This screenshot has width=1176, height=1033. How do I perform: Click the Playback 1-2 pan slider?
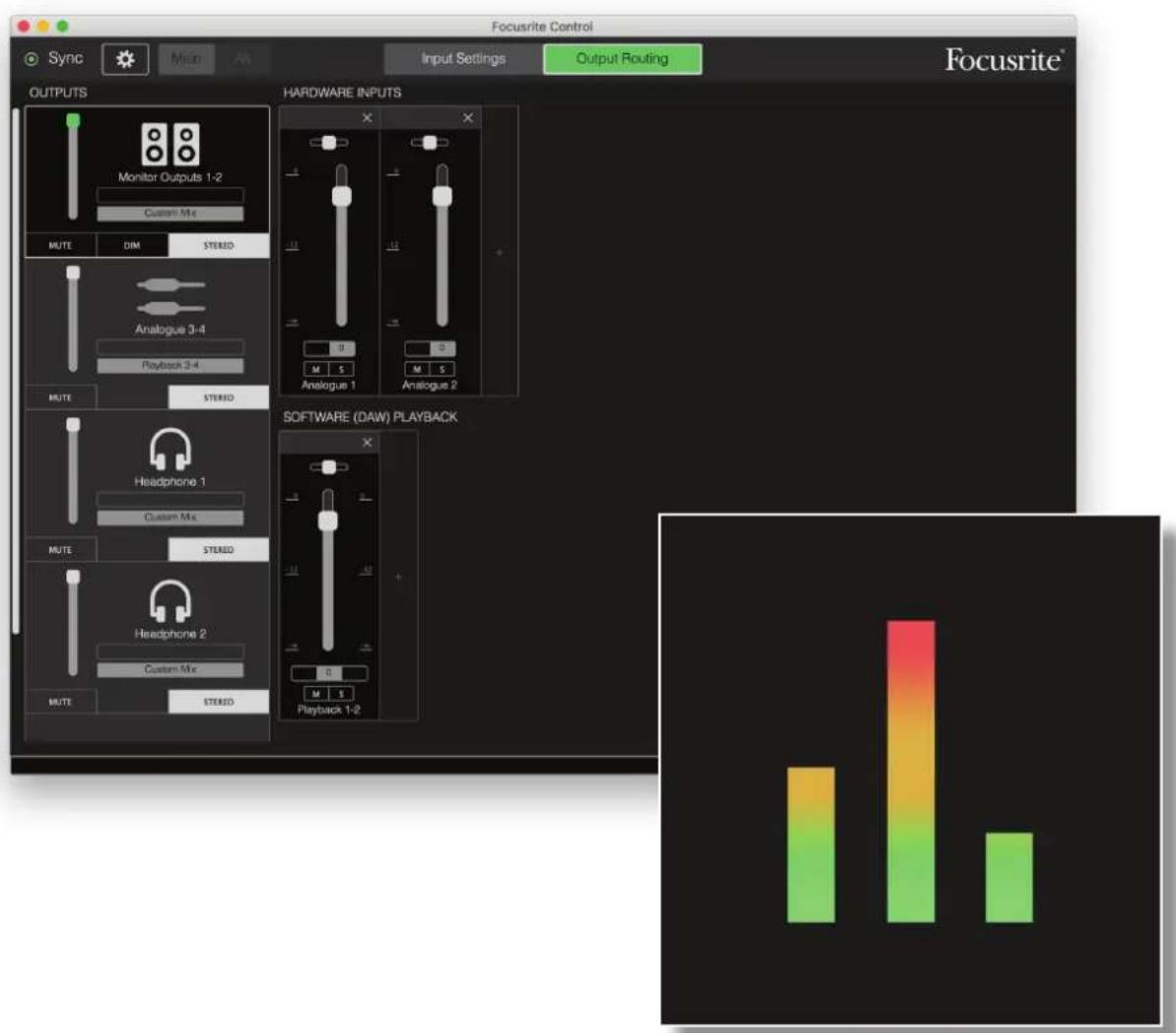click(x=329, y=467)
